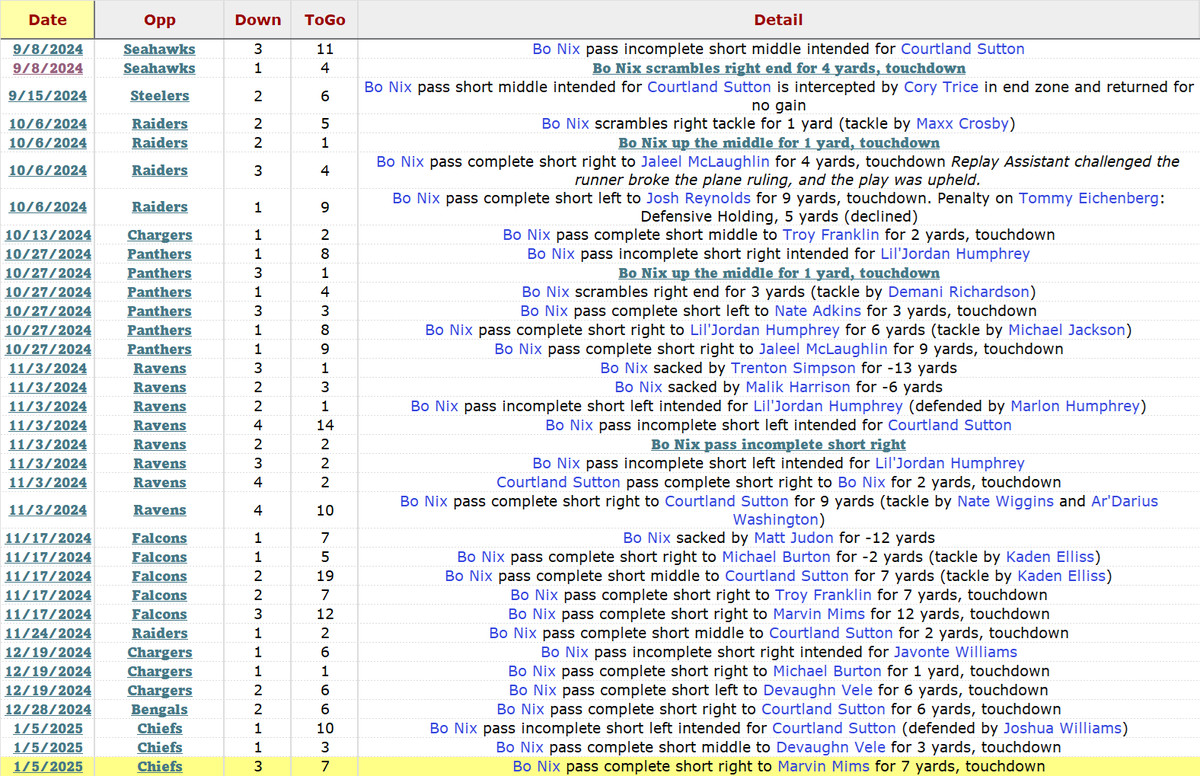Click the Opp column header

pos(159,19)
